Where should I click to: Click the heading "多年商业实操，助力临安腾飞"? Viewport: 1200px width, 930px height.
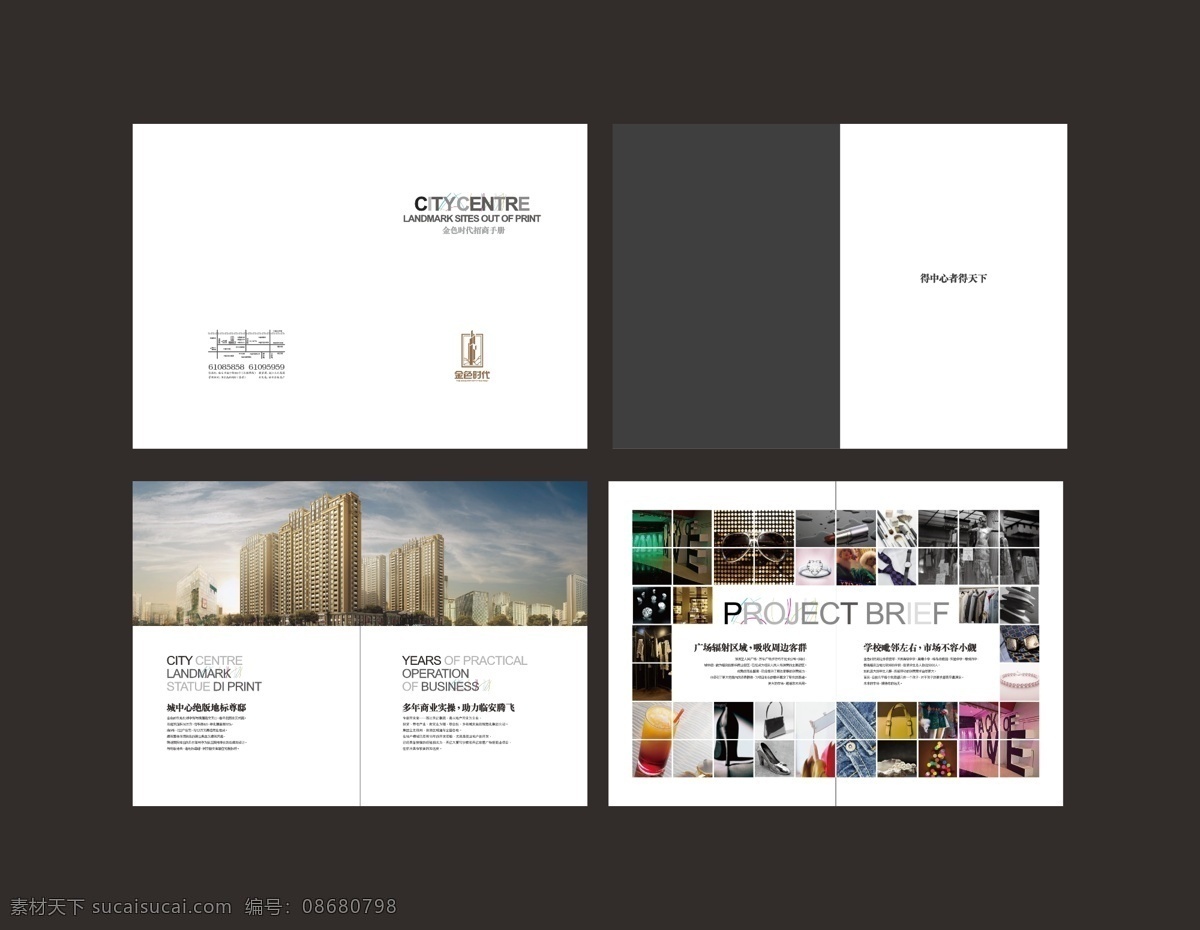click(x=458, y=708)
